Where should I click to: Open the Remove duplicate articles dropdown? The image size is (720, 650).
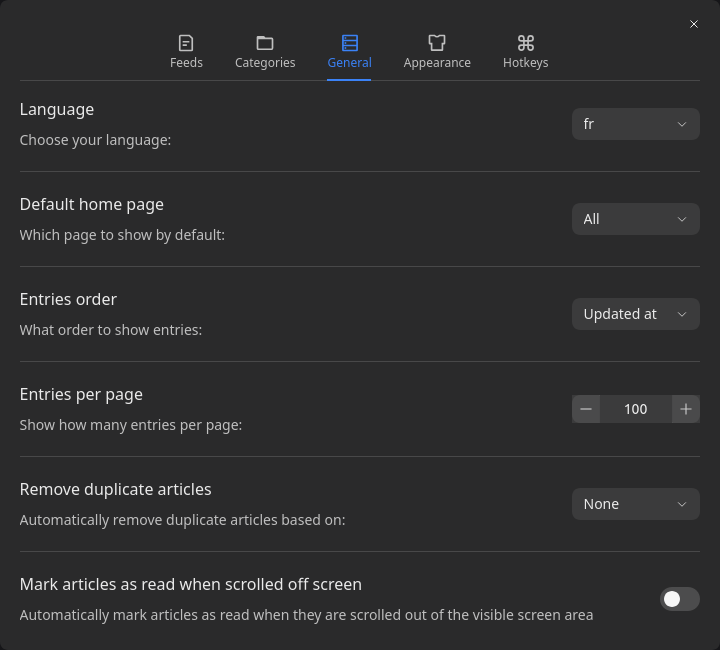[635, 504]
